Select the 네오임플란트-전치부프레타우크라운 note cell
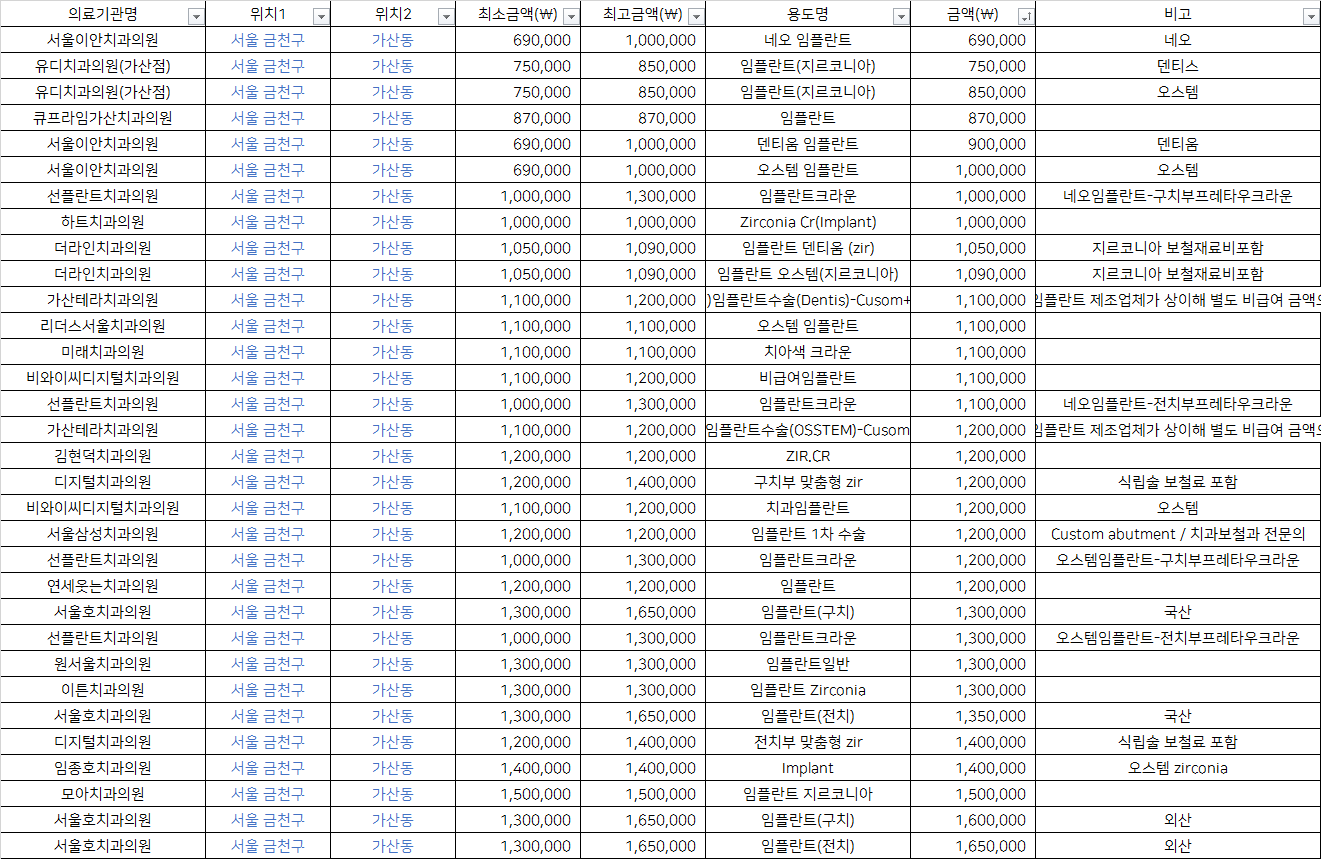Image resolution: width=1321 pixels, height=859 pixels. (1178, 404)
